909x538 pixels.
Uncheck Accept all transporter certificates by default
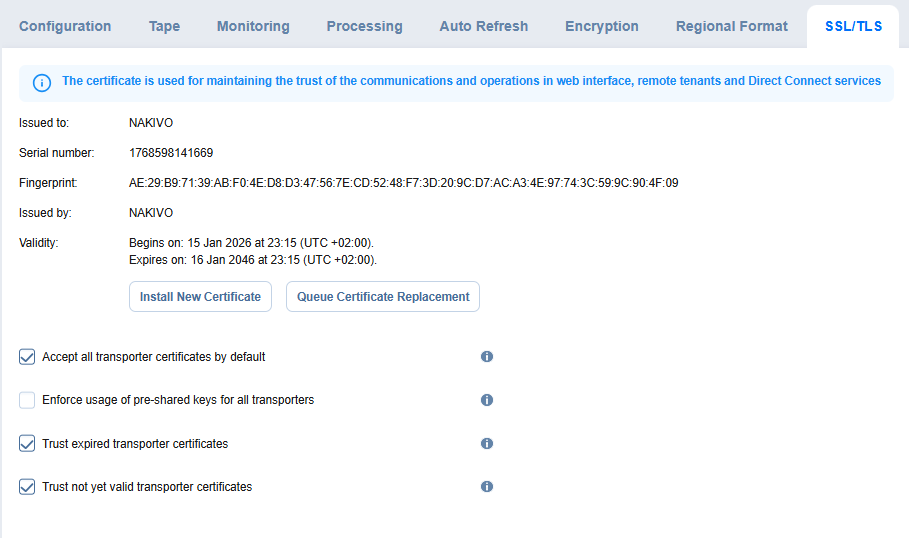[x=27, y=357]
